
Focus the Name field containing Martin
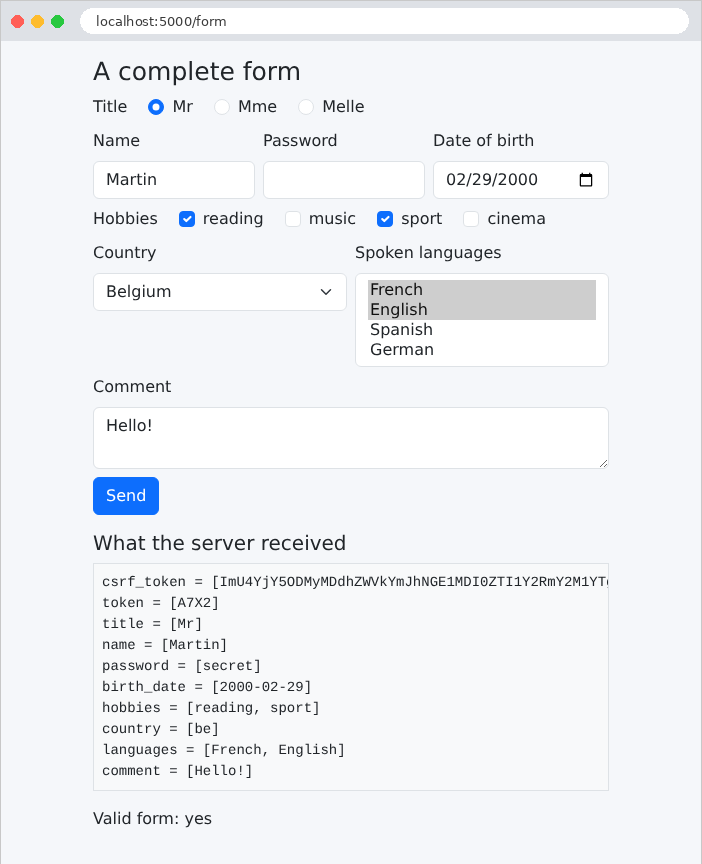pyautogui.click(x=174, y=180)
